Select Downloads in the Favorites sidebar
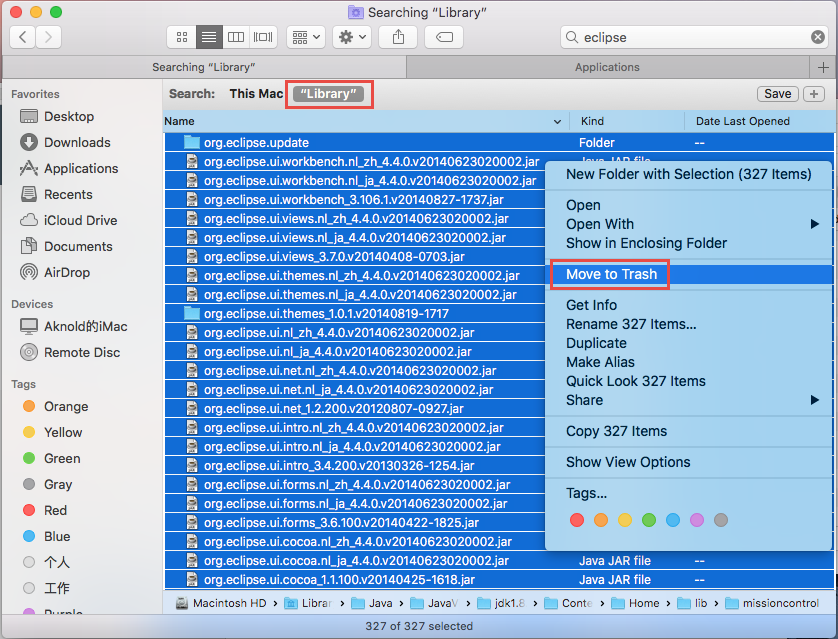838x639 pixels. tap(74, 142)
